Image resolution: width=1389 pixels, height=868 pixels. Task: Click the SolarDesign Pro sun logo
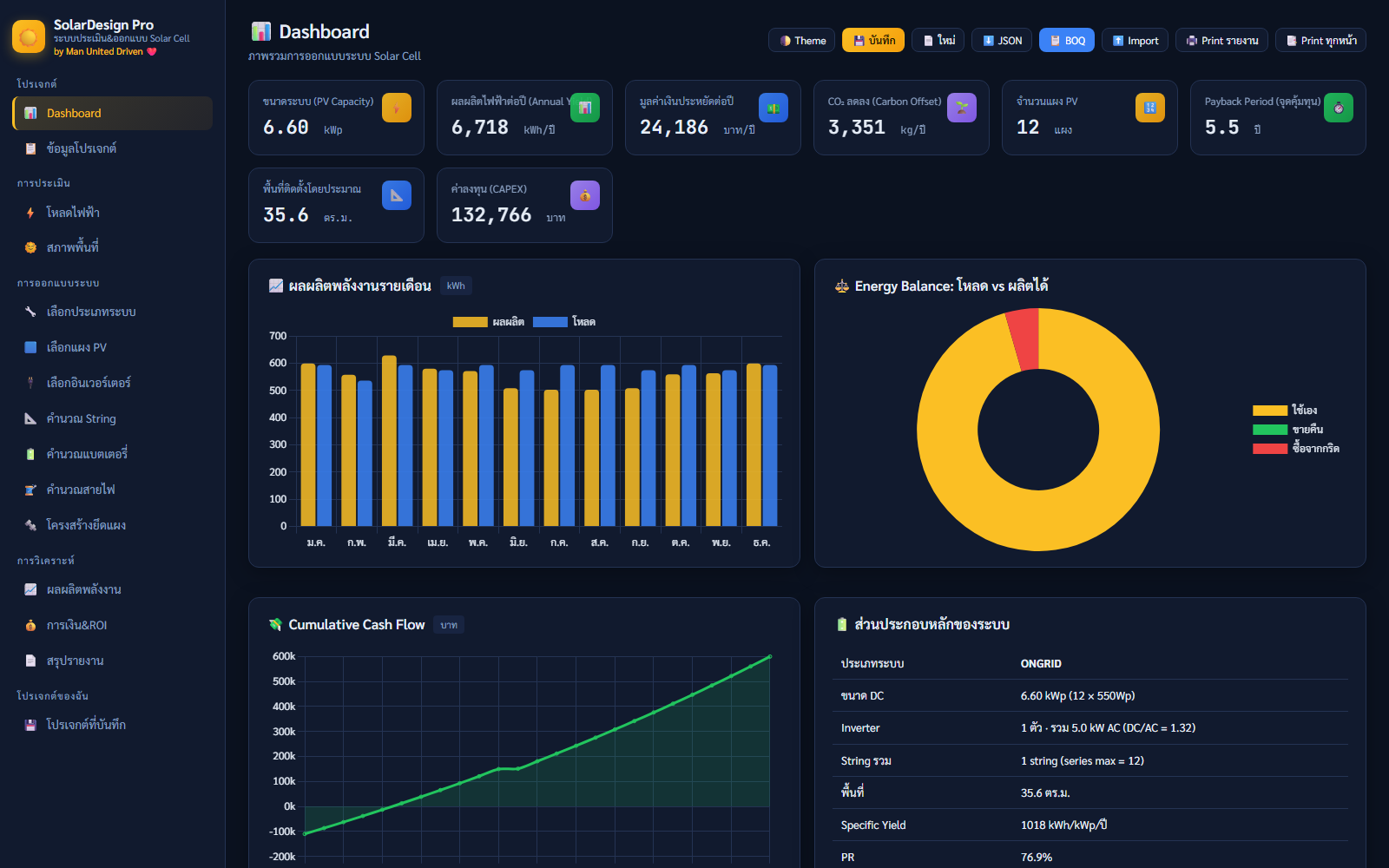(x=29, y=36)
